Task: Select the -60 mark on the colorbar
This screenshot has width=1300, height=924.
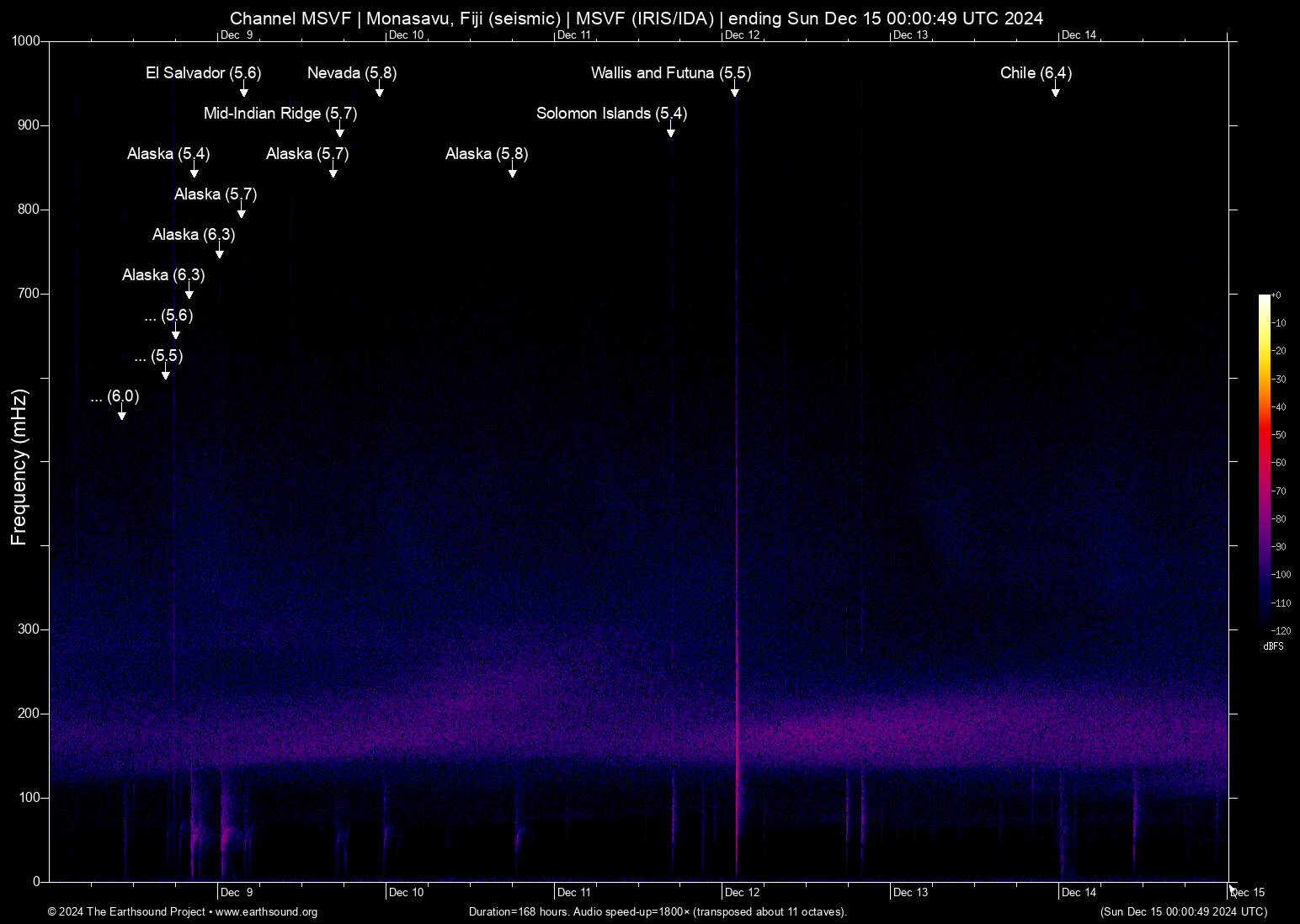Action: [x=1276, y=462]
